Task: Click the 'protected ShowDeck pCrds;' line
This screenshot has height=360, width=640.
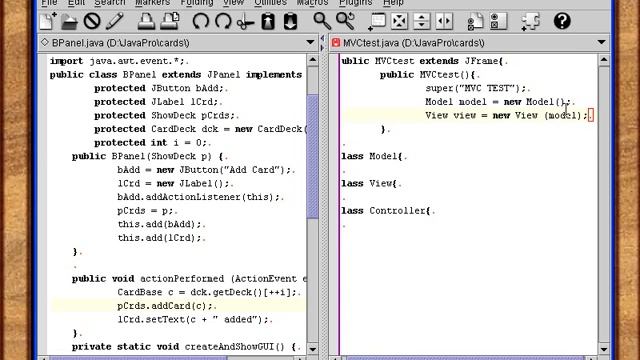Action: point(165,116)
